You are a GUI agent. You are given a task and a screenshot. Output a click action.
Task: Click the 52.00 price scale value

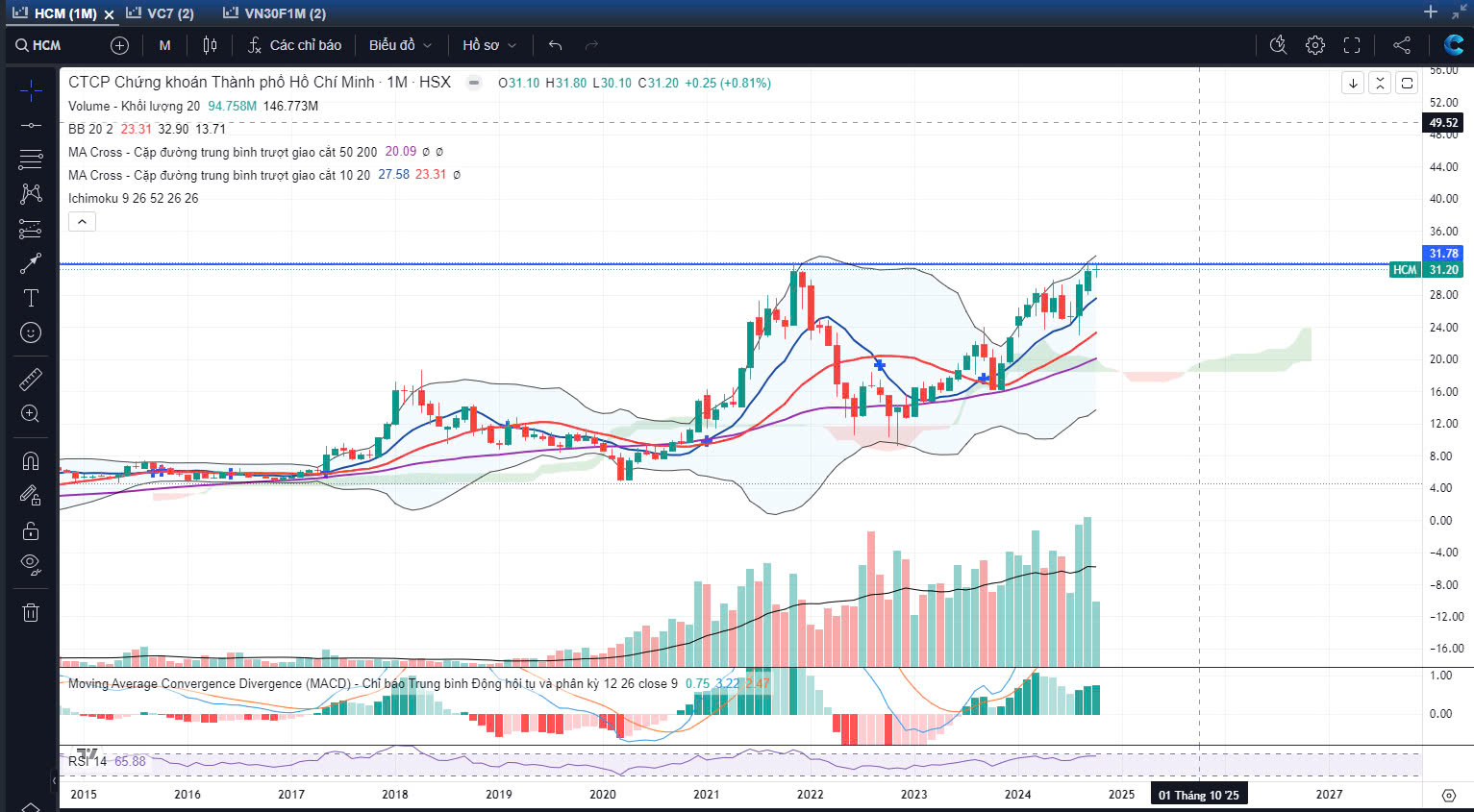[x=1443, y=102]
